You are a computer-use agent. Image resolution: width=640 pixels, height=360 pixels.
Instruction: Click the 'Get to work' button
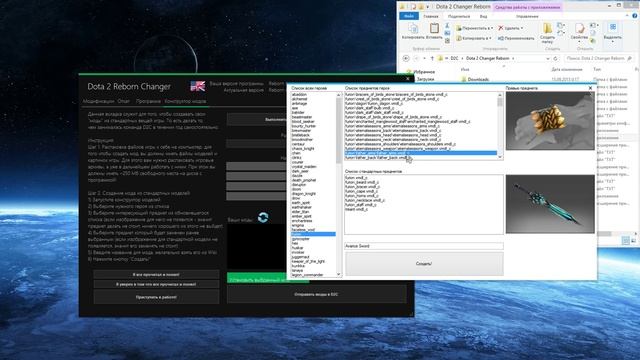pos(156,297)
